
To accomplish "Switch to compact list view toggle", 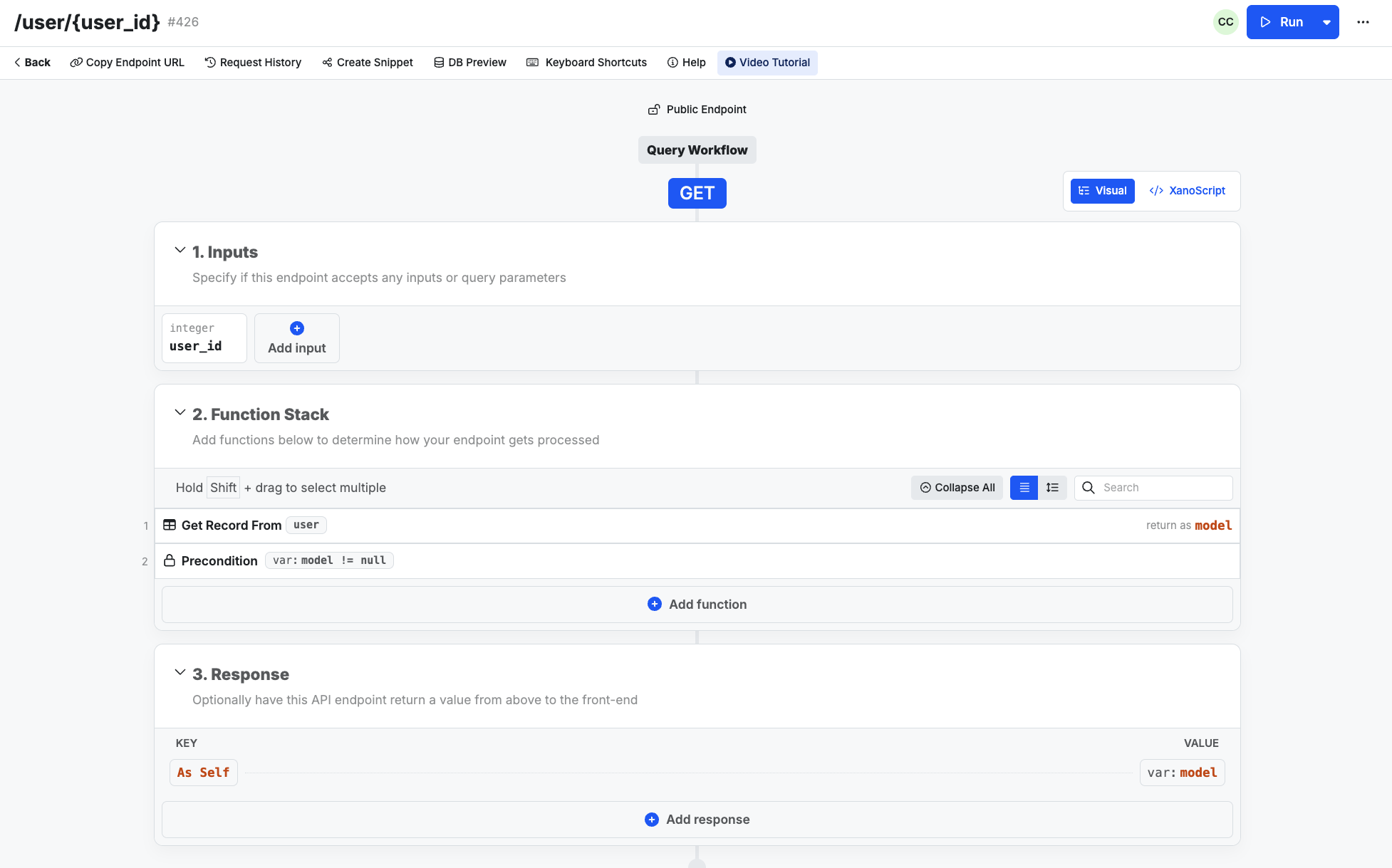I will tap(1024, 488).
